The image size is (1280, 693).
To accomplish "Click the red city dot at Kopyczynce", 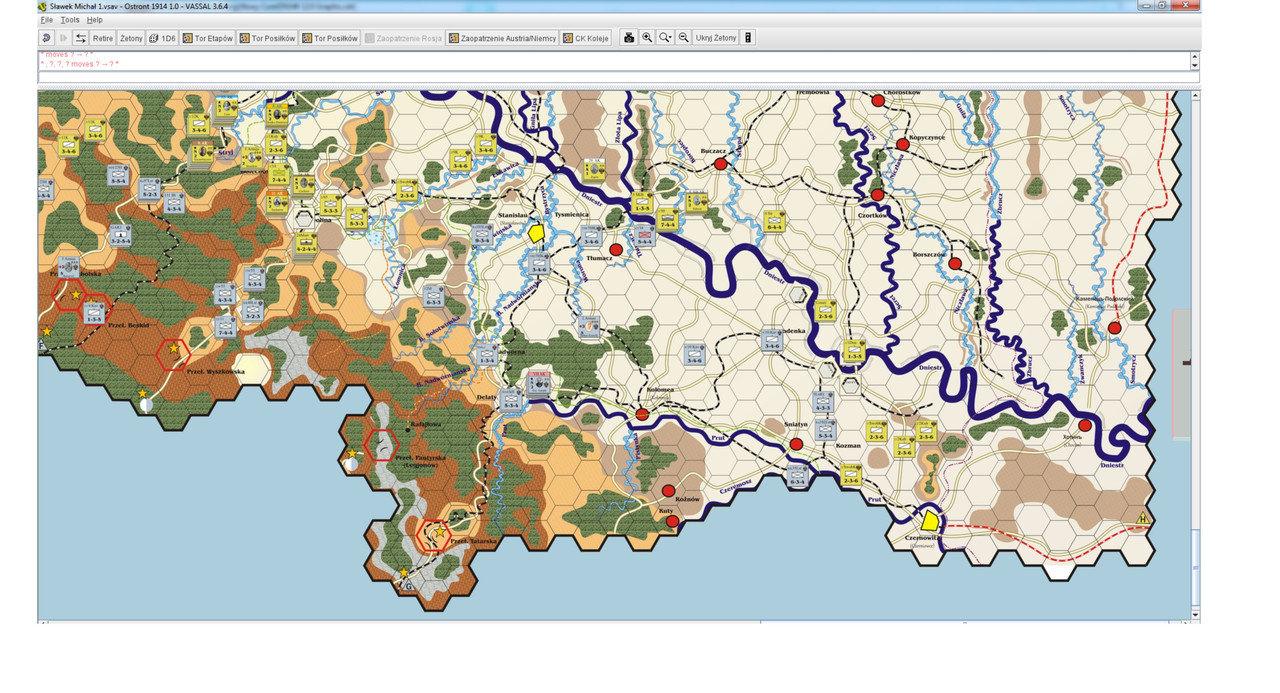I will click(x=903, y=144).
